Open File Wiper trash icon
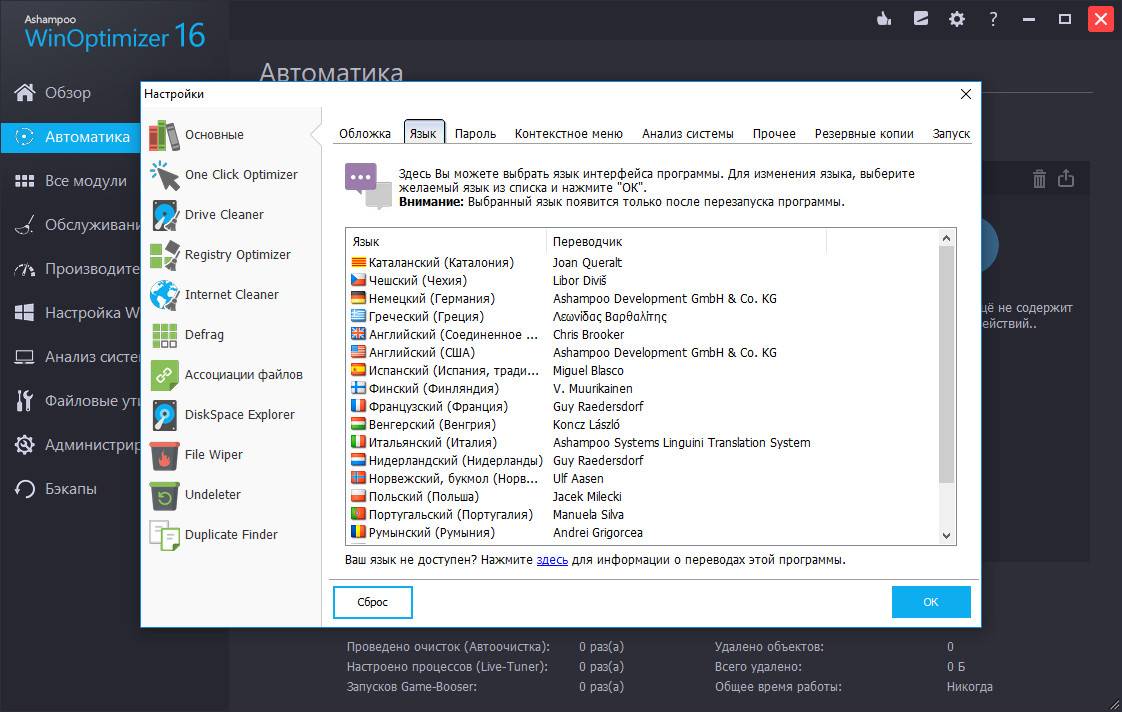 164,456
